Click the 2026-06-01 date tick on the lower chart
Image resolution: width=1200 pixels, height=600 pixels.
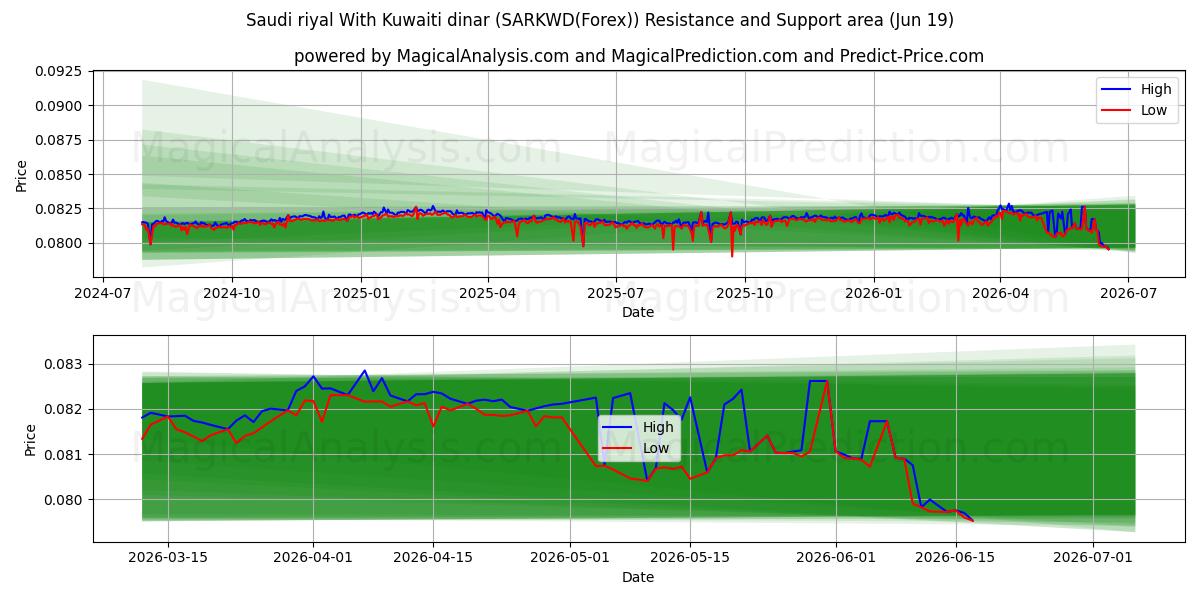point(836,558)
